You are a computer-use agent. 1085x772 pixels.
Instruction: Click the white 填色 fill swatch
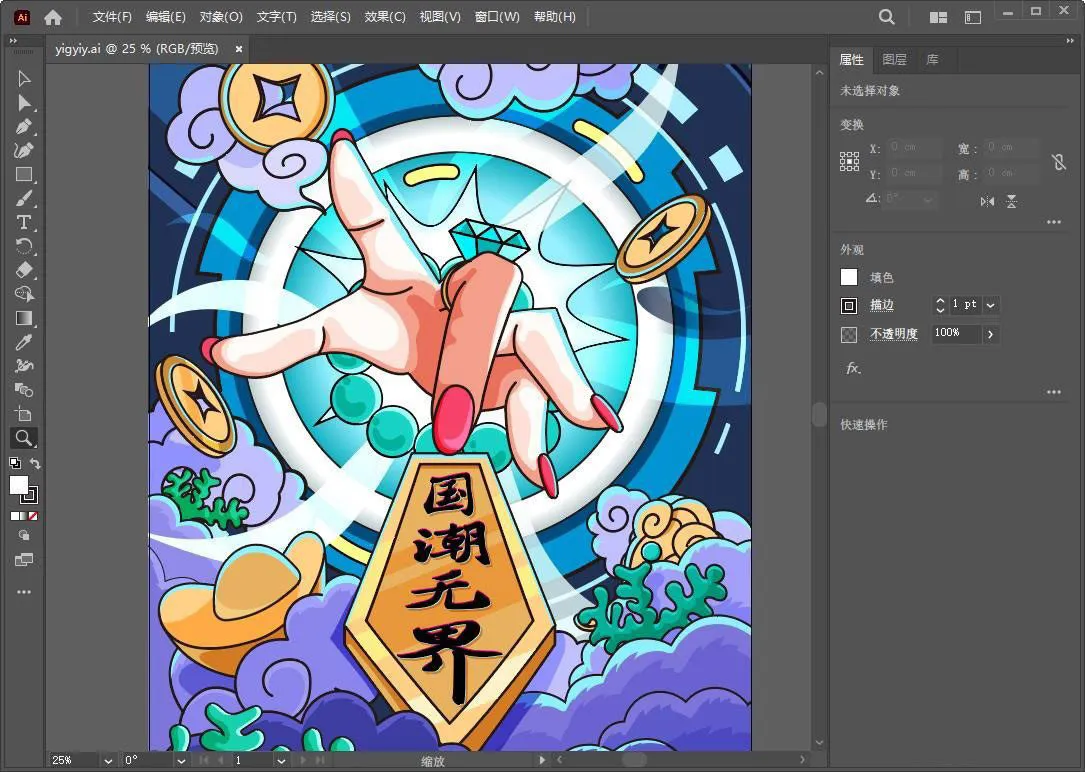click(x=849, y=277)
